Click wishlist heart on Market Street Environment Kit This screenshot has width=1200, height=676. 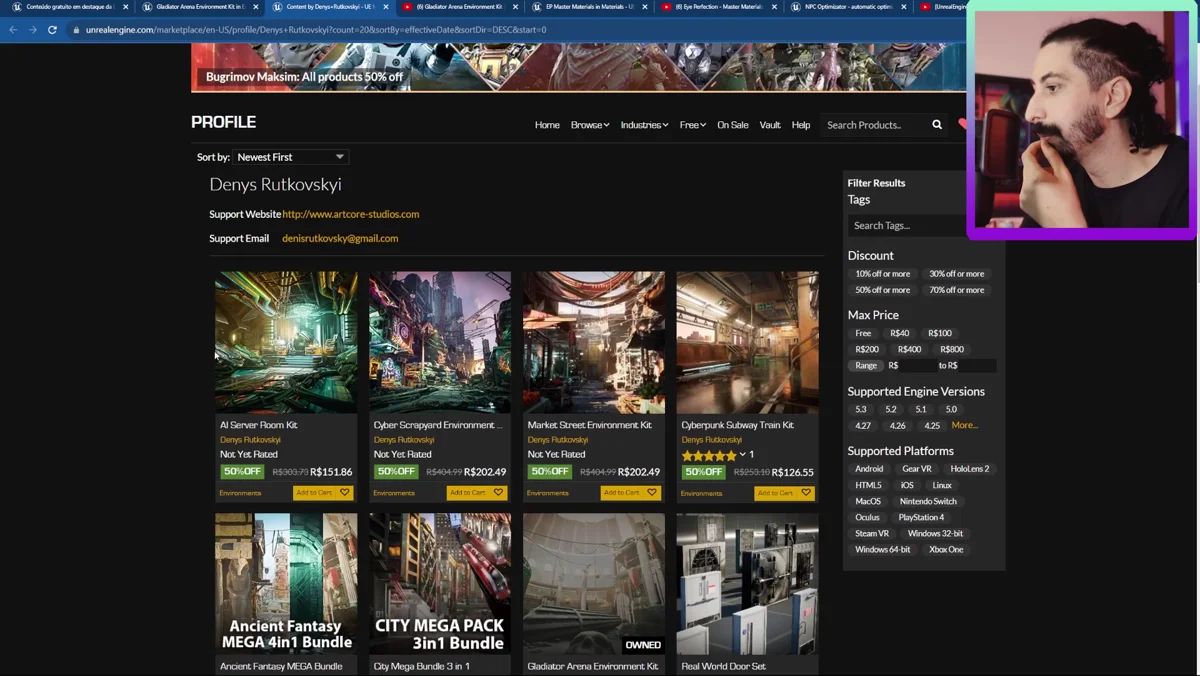(652, 493)
